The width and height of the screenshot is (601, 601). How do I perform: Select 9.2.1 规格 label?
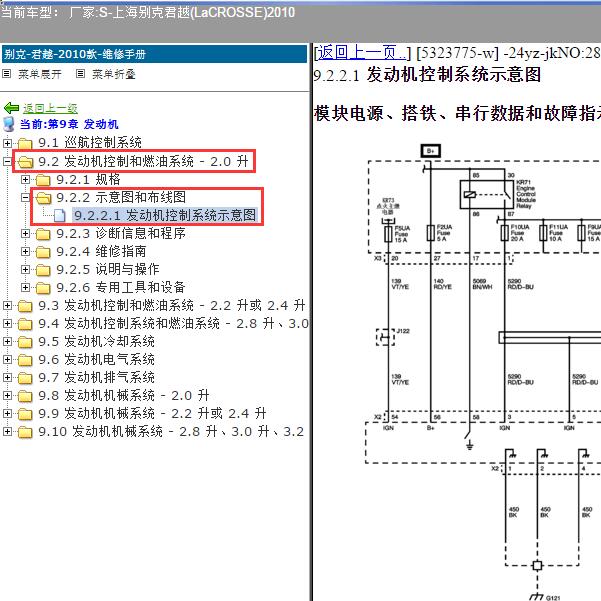tap(89, 179)
